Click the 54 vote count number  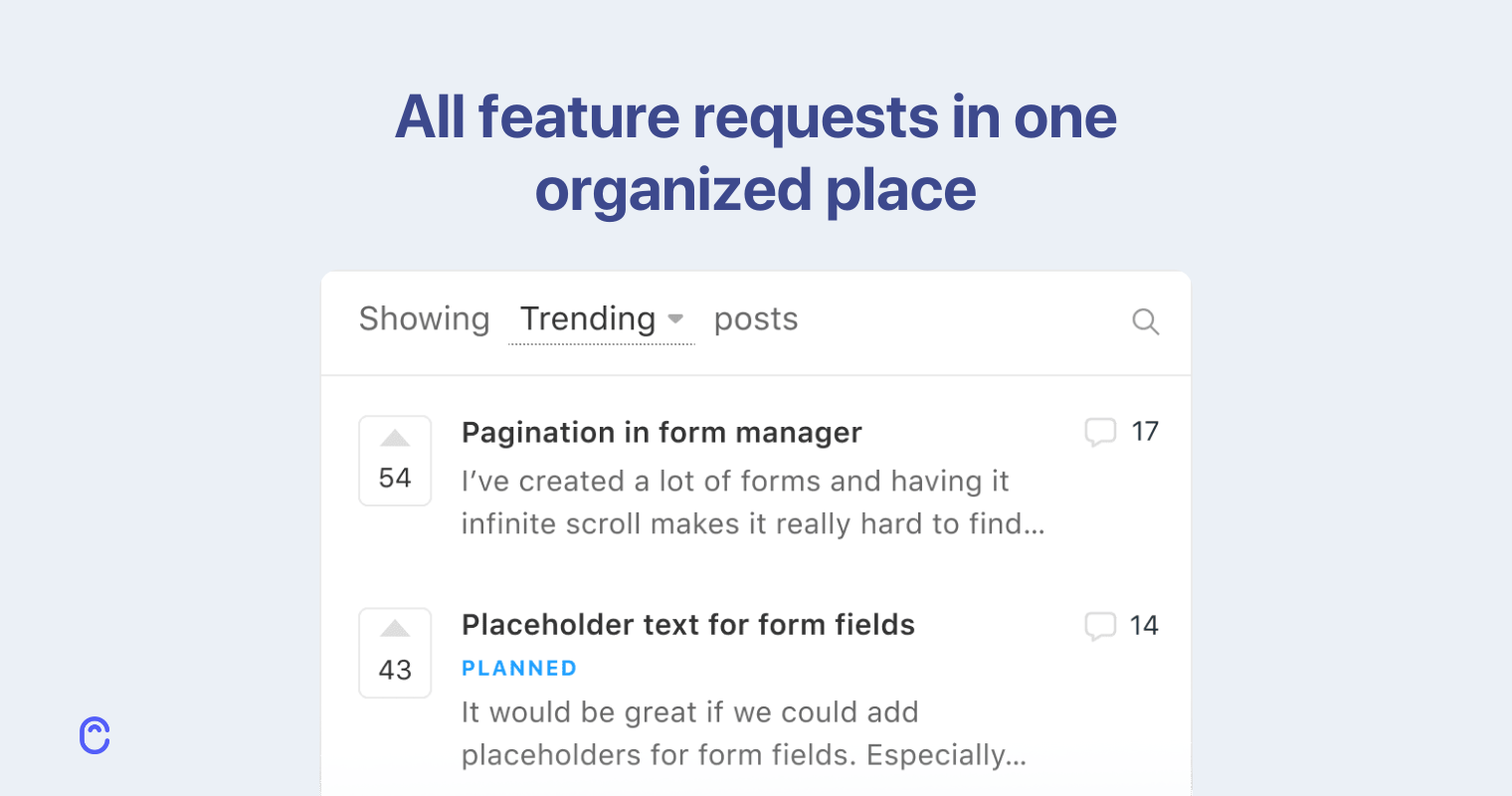[x=395, y=478]
